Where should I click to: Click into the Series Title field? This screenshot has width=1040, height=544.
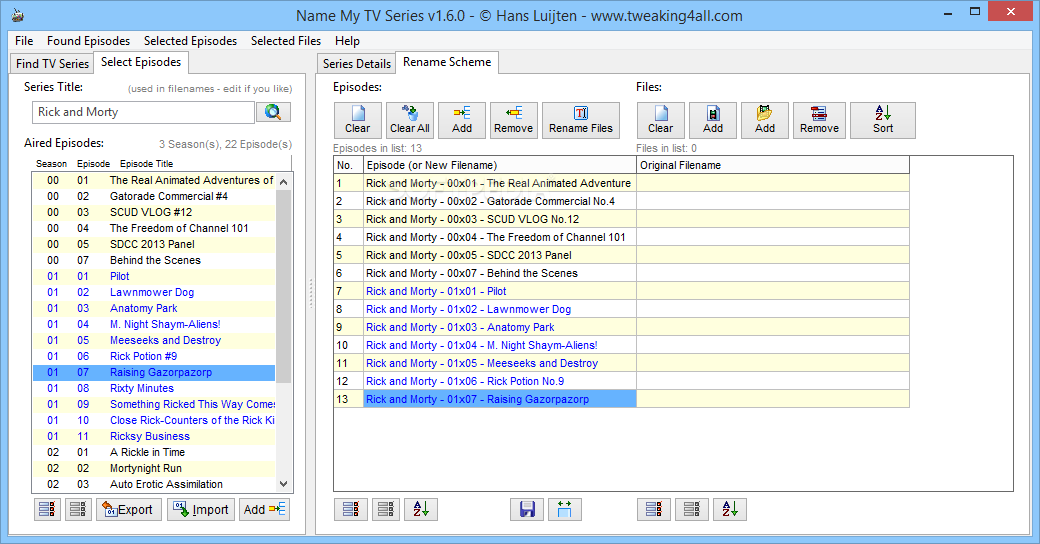[x=143, y=112]
